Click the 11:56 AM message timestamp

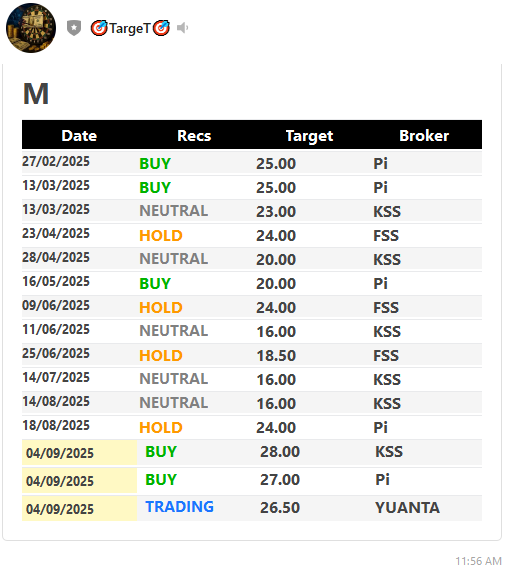[x=479, y=561]
